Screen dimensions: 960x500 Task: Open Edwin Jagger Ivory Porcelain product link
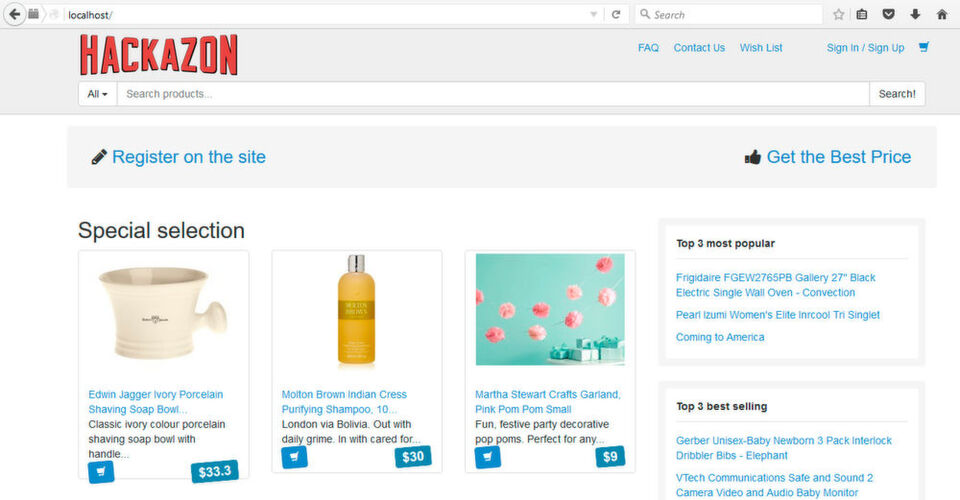[x=156, y=402]
